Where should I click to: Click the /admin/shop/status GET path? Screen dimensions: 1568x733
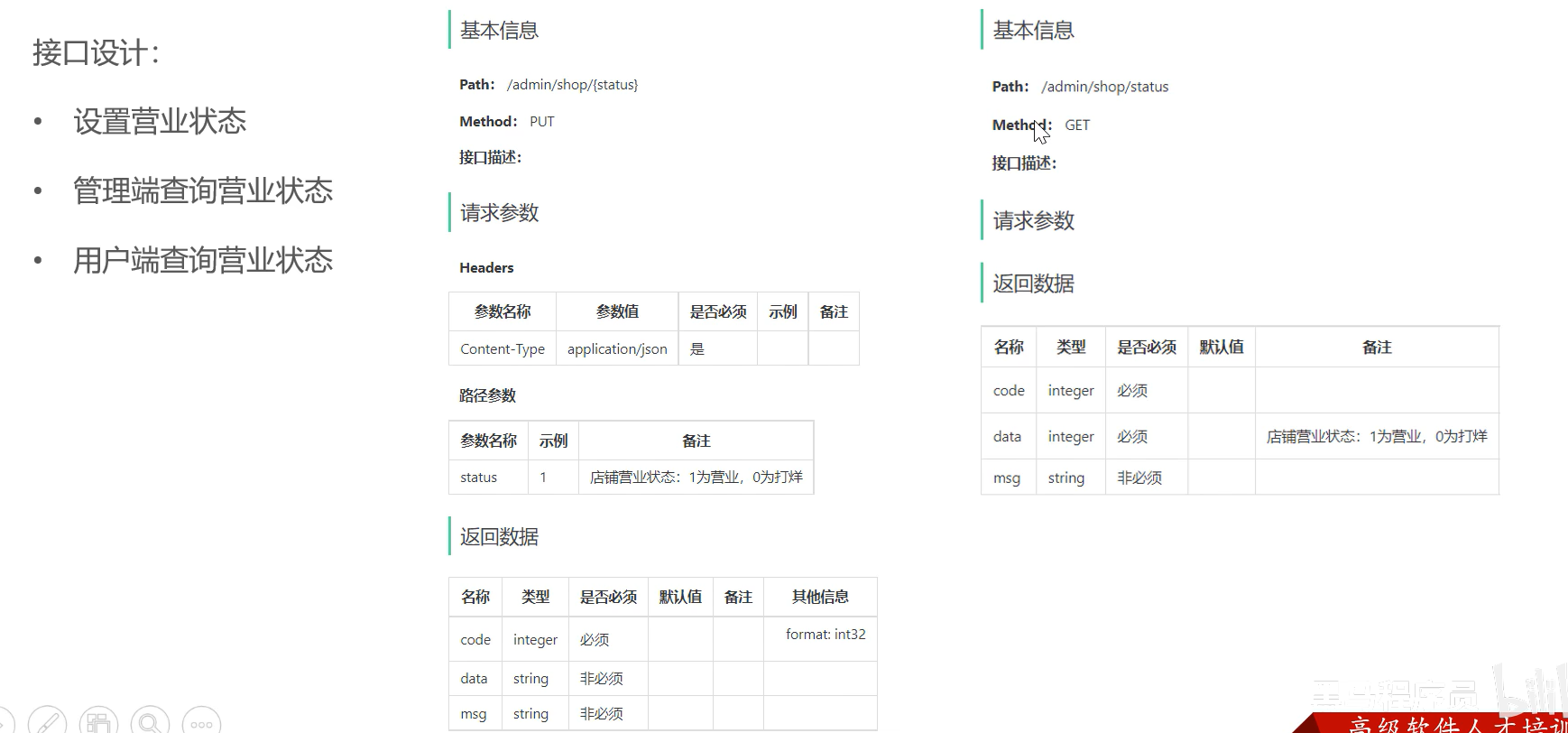pos(1104,87)
